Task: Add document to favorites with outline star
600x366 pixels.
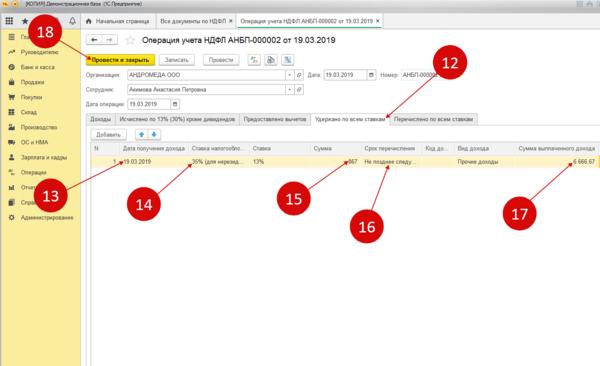Action: coord(130,40)
